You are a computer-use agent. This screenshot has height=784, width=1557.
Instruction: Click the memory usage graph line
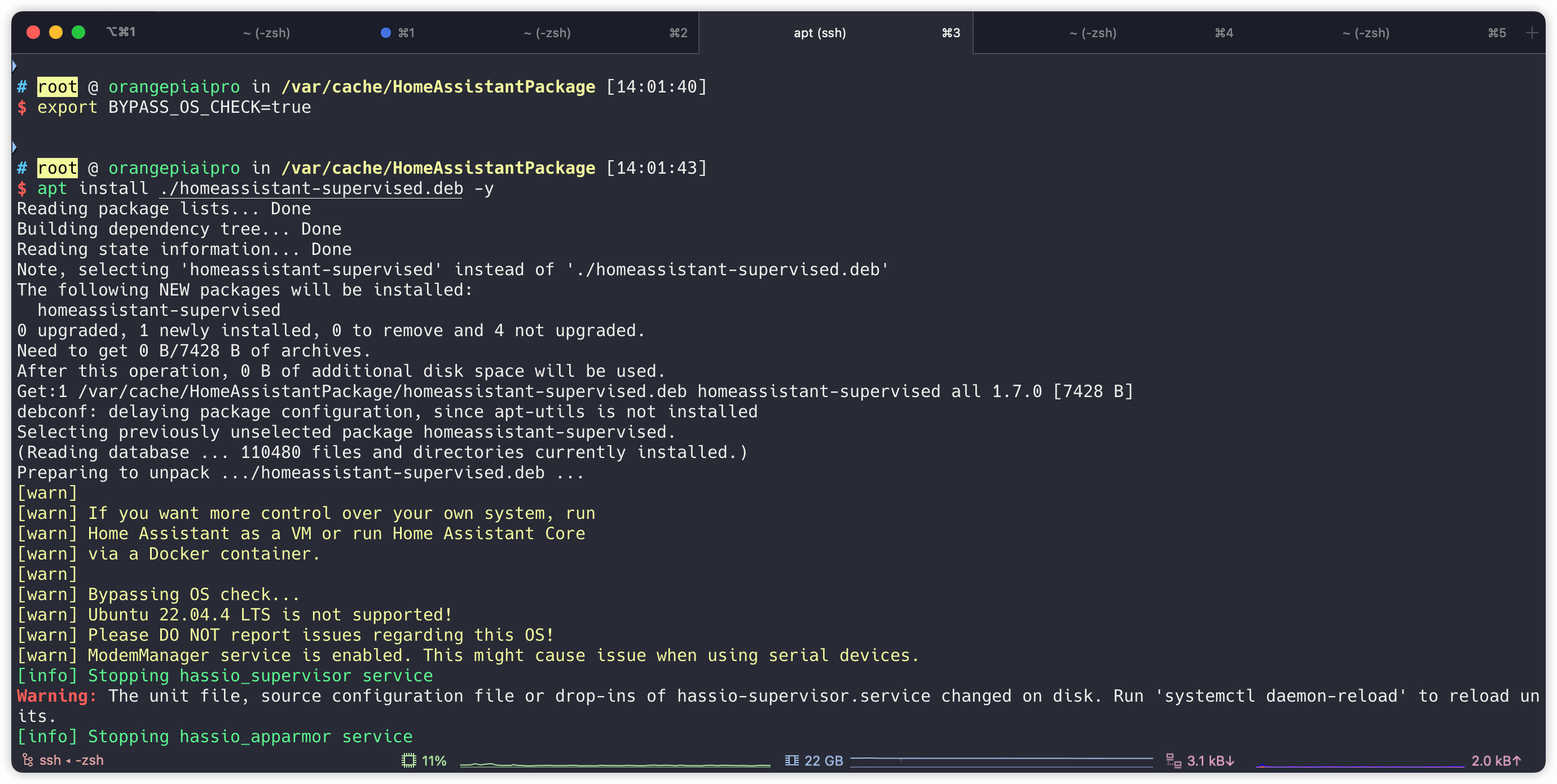[1001, 759]
